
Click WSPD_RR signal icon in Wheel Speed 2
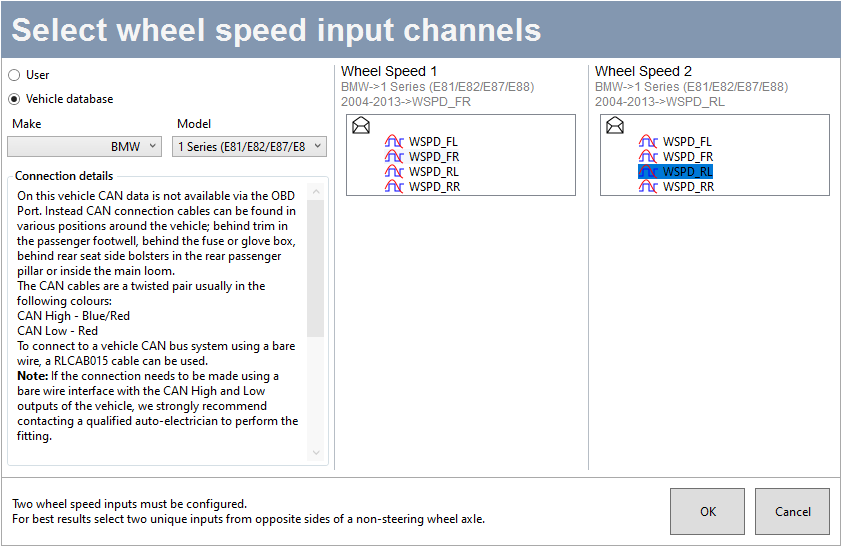click(x=649, y=187)
